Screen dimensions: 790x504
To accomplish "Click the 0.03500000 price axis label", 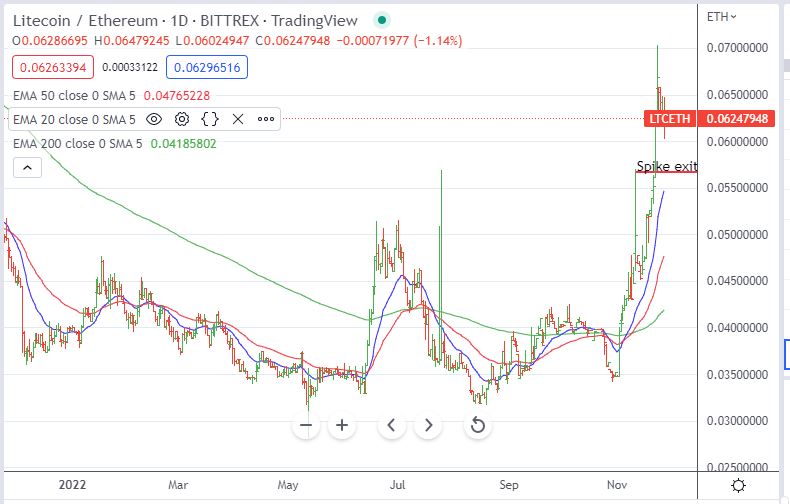I will tap(737, 374).
